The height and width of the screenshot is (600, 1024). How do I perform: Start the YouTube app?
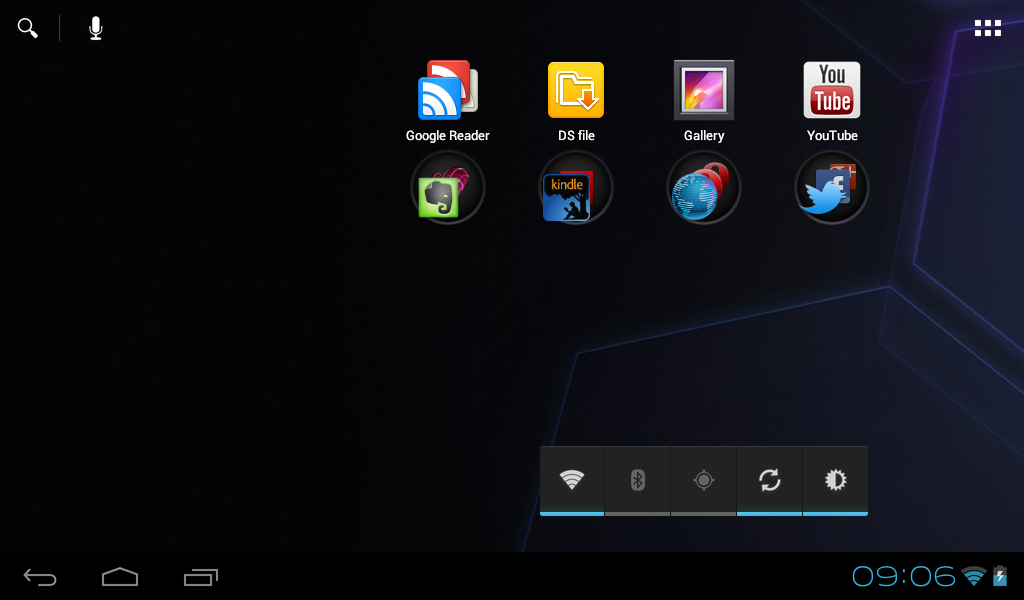click(x=831, y=90)
